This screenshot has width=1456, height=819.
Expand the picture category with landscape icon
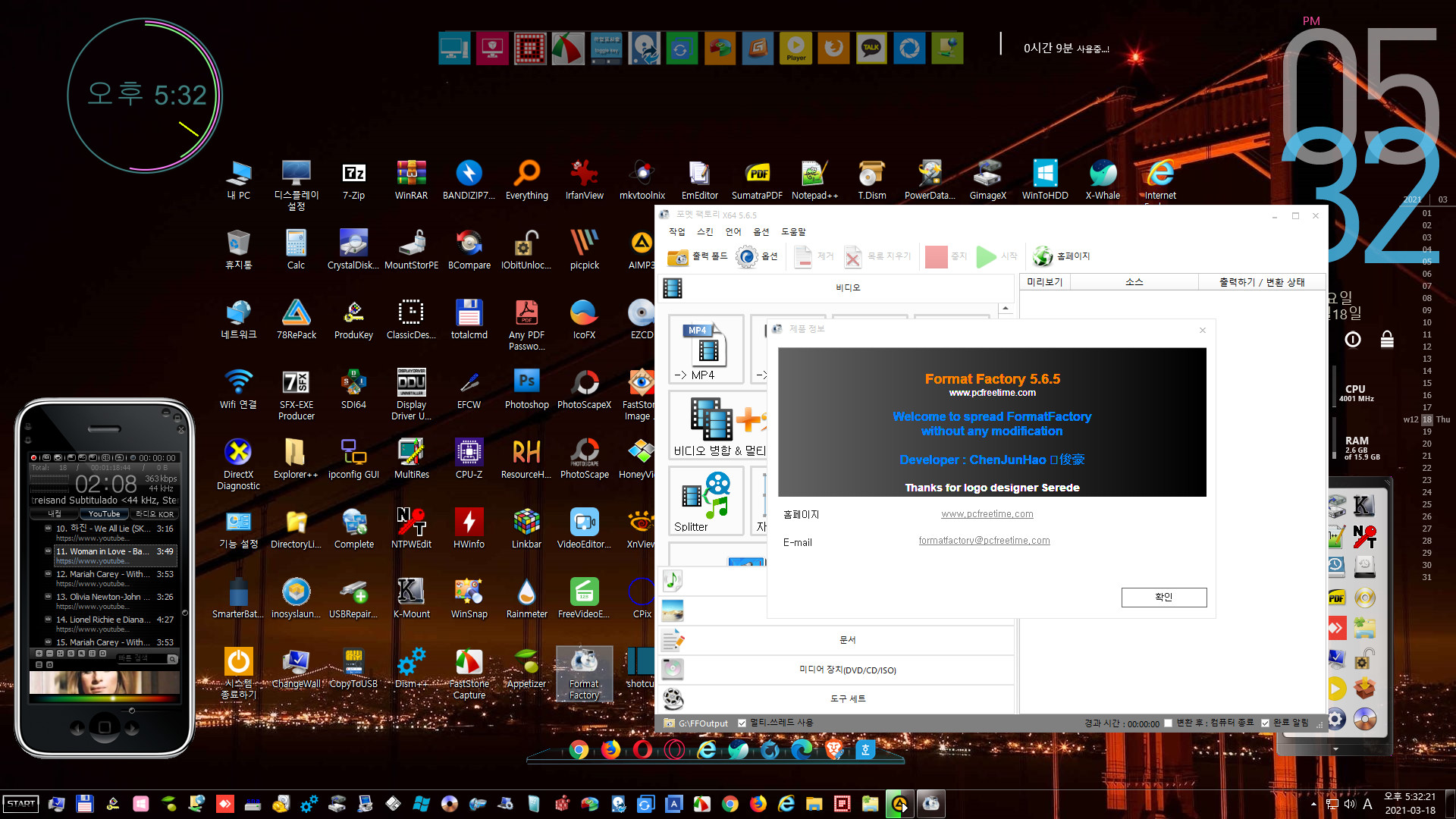[673, 610]
